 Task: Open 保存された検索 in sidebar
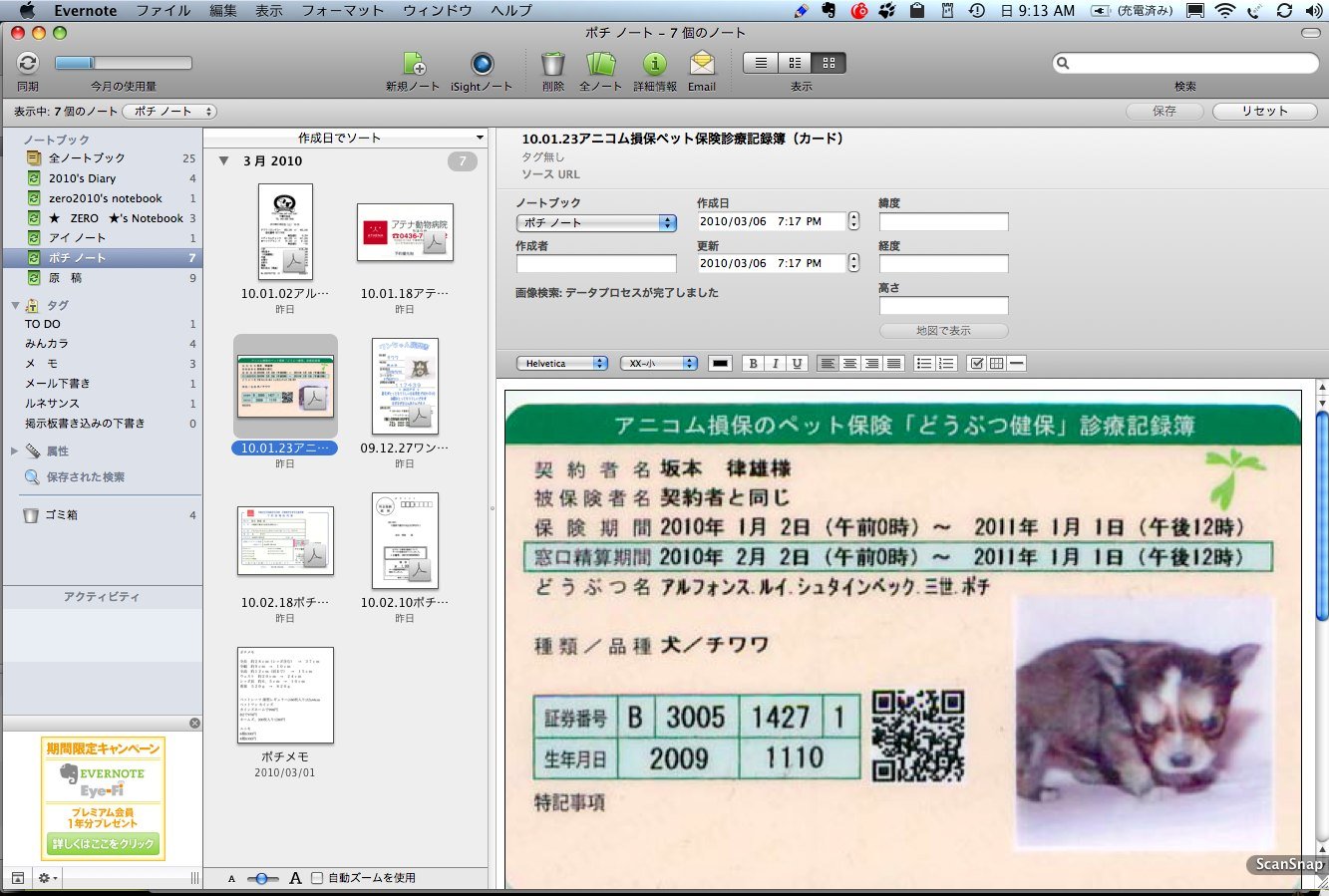tap(86, 477)
